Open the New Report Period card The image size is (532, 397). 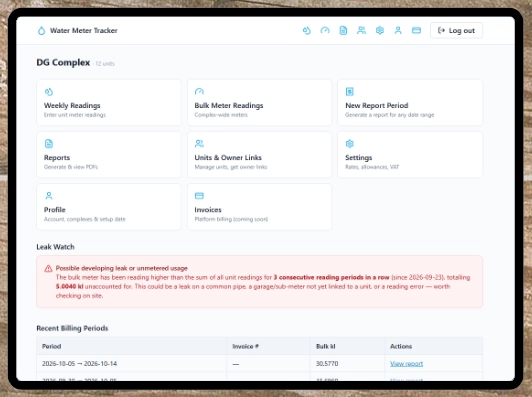pyautogui.click(x=410, y=102)
